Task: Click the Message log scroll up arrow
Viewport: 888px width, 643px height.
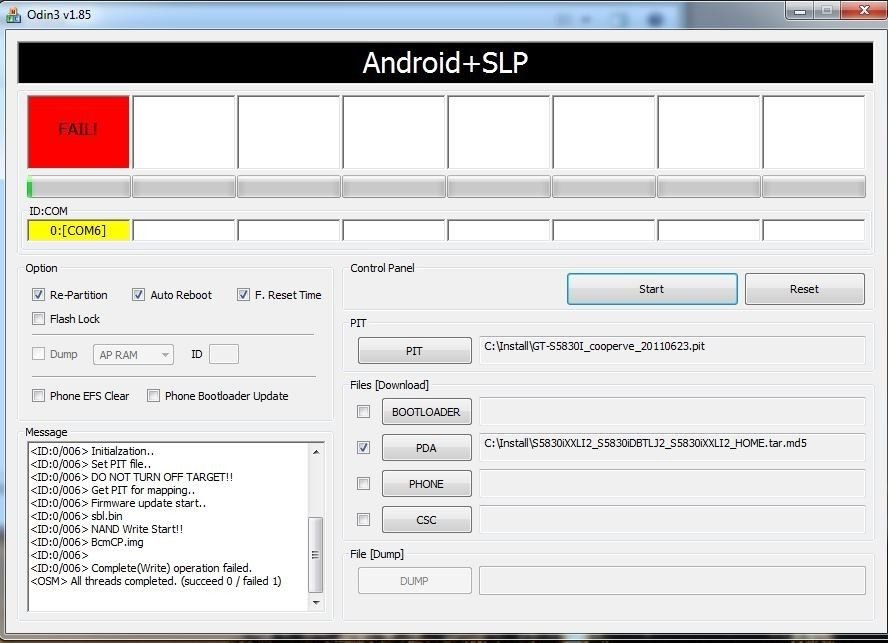Action: tap(316, 452)
